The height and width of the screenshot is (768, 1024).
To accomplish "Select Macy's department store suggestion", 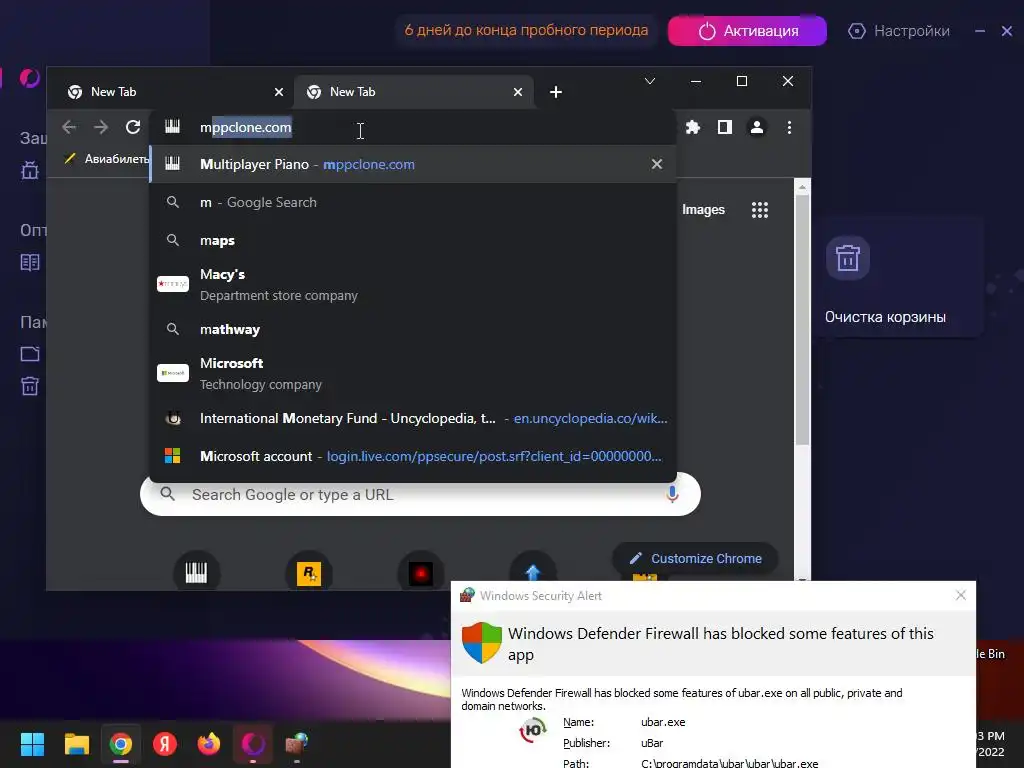I will click(x=413, y=285).
